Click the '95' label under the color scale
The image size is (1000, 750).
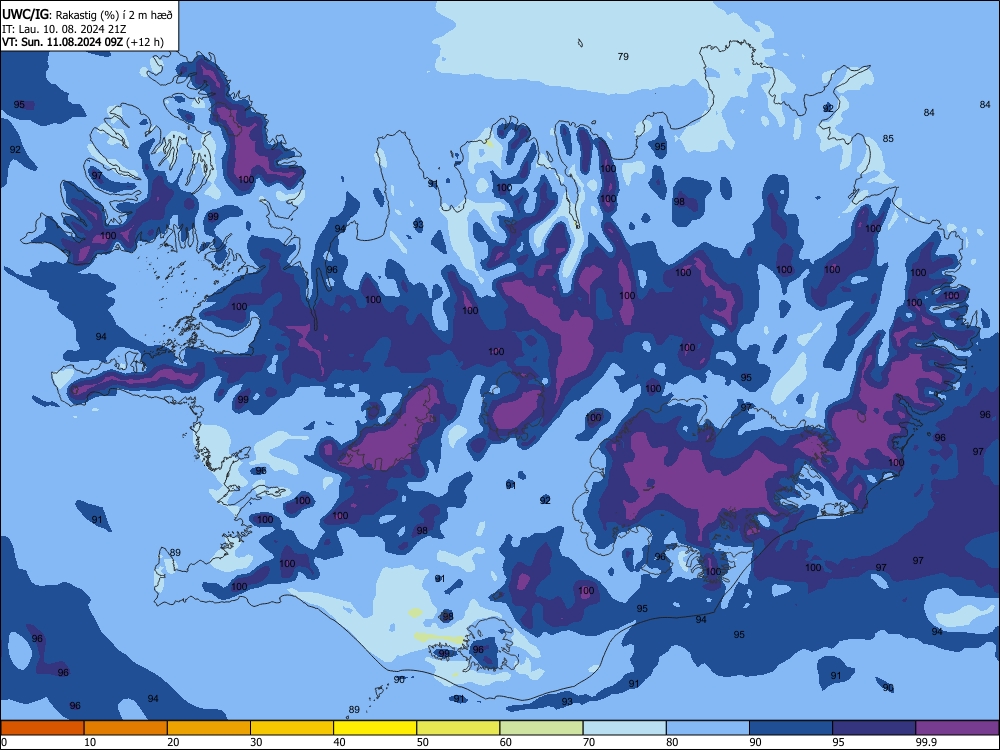point(839,742)
